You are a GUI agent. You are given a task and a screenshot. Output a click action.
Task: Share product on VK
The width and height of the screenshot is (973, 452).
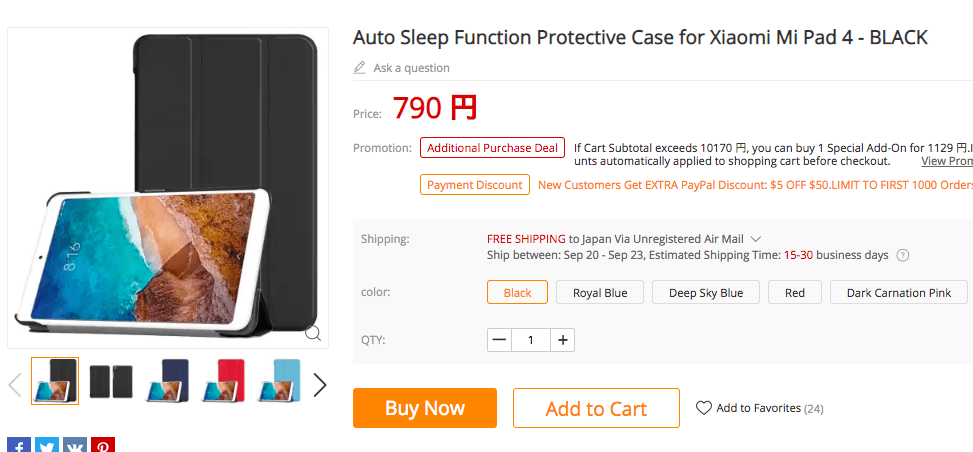(75, 446)
